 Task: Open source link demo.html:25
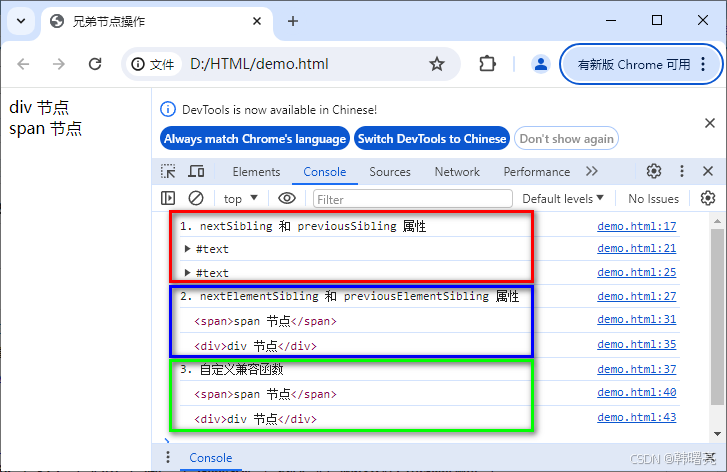[637, 272]
